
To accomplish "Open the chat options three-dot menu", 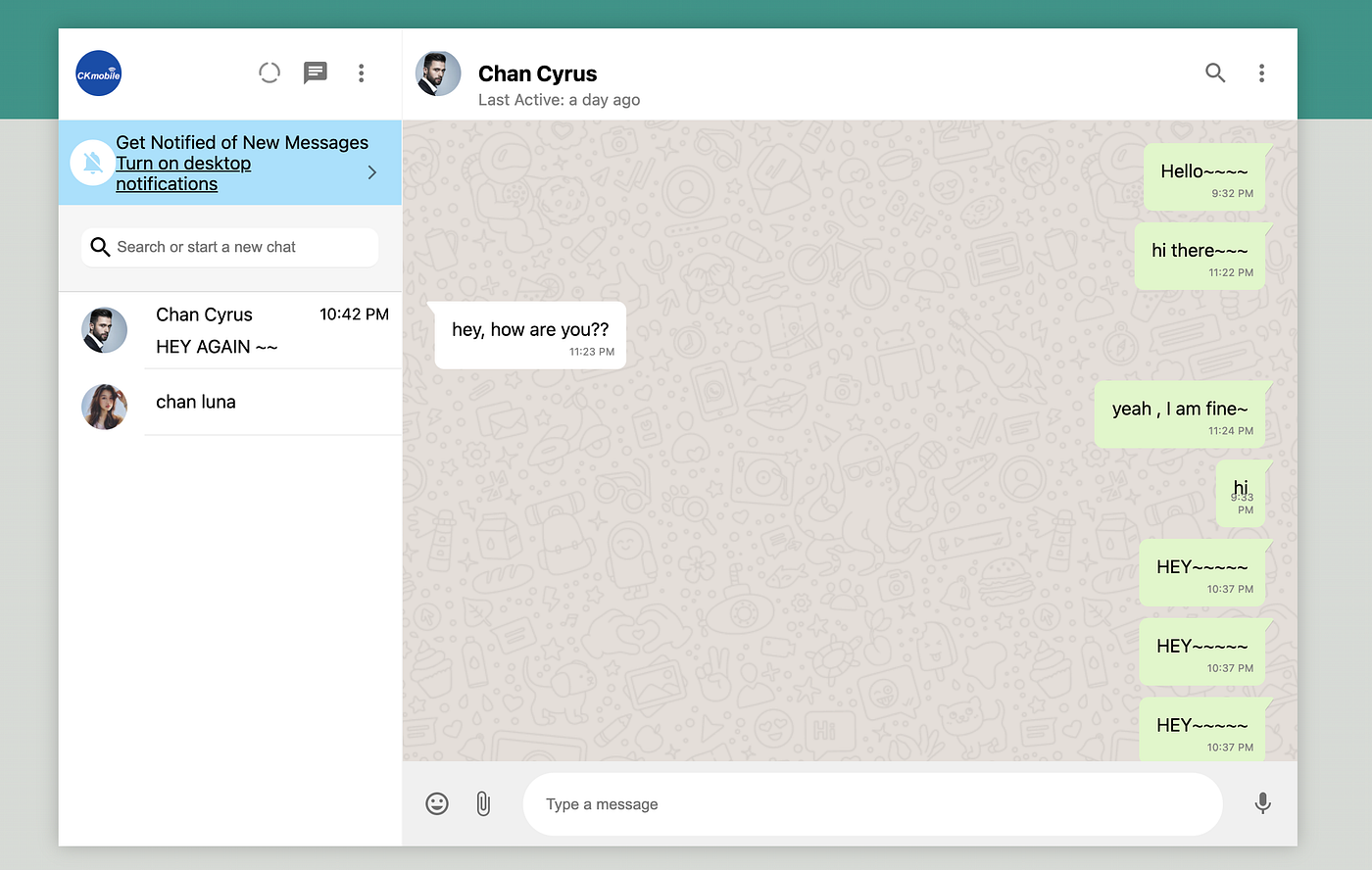I will pyautogui.click(x=1261, y=73).
